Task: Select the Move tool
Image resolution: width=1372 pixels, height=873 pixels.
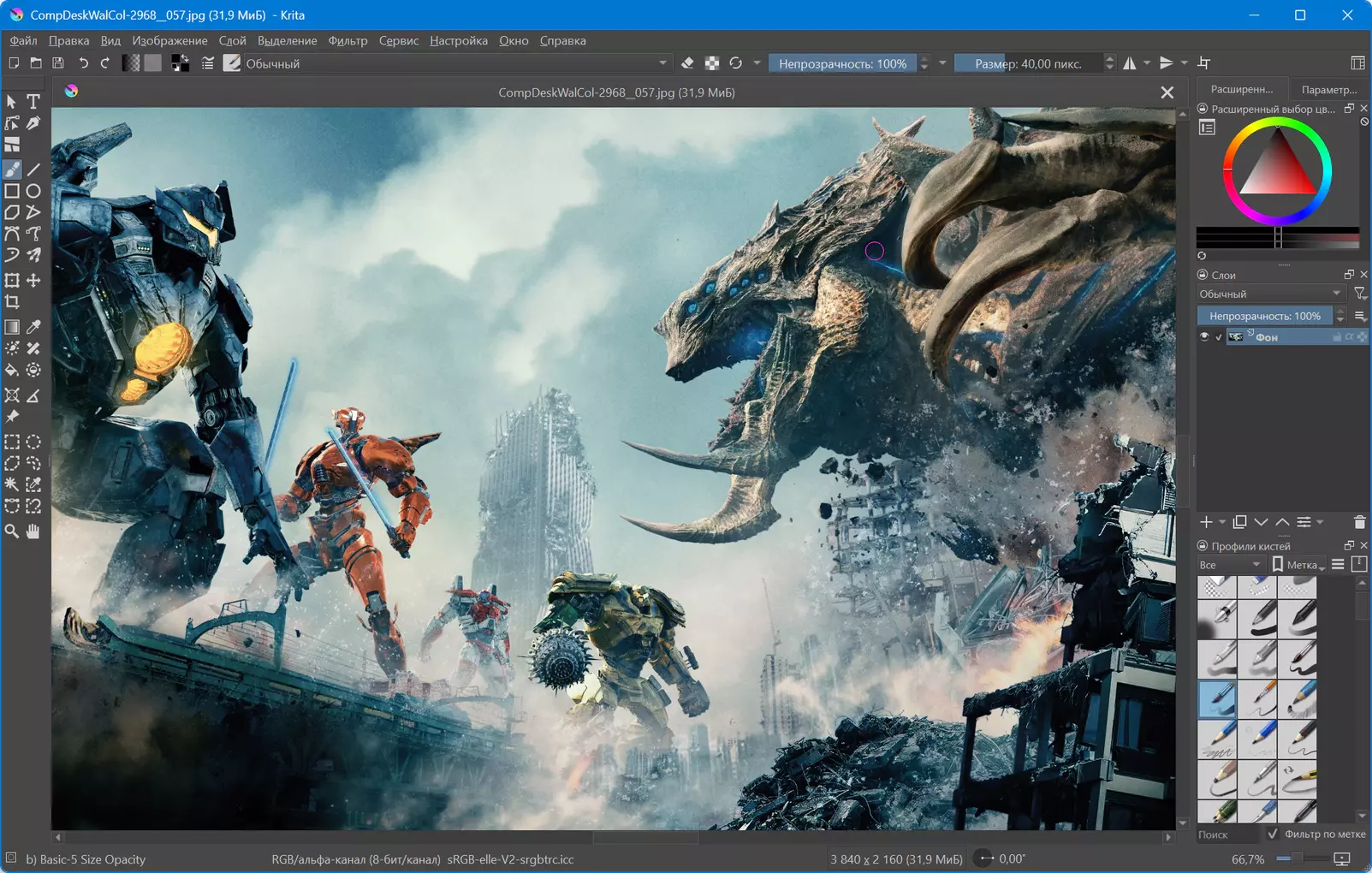Action: 33,281
